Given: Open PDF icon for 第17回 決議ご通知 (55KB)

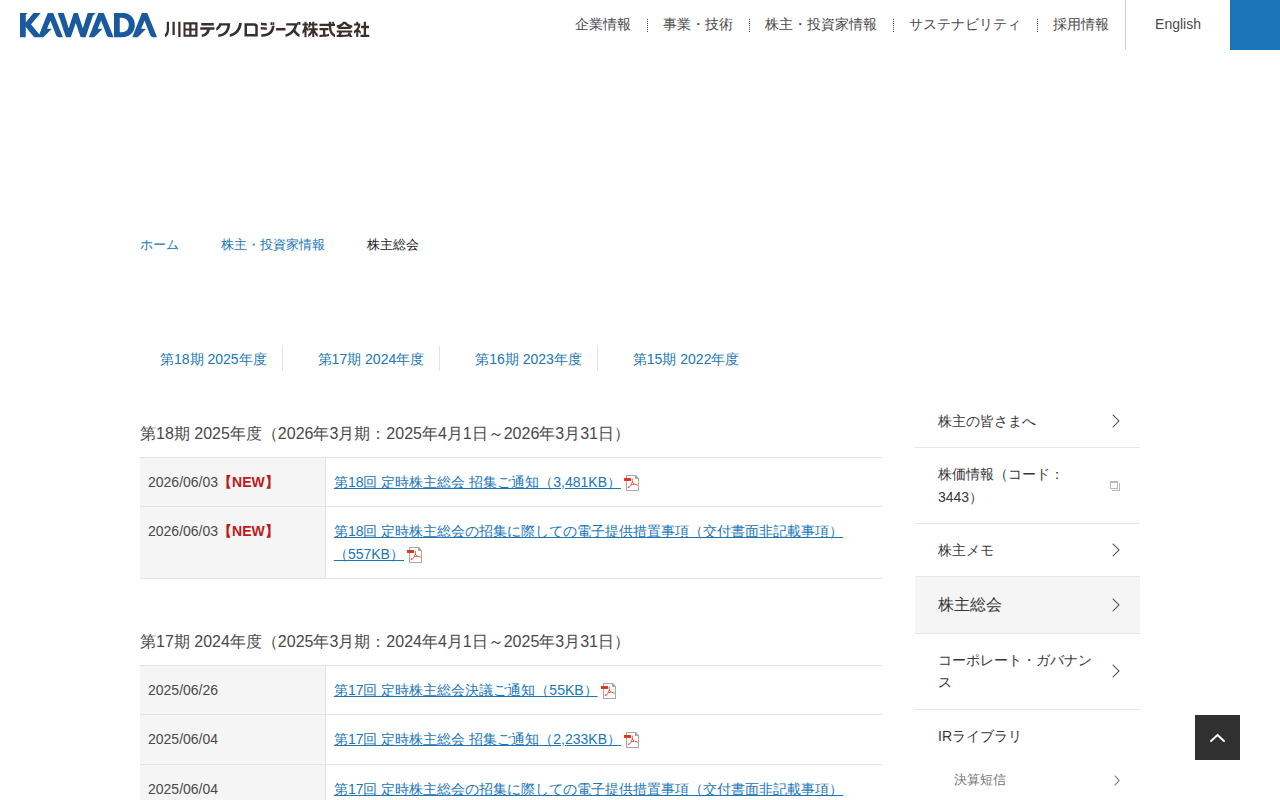Looking at the screenshot, I should [x=609, y=691].
